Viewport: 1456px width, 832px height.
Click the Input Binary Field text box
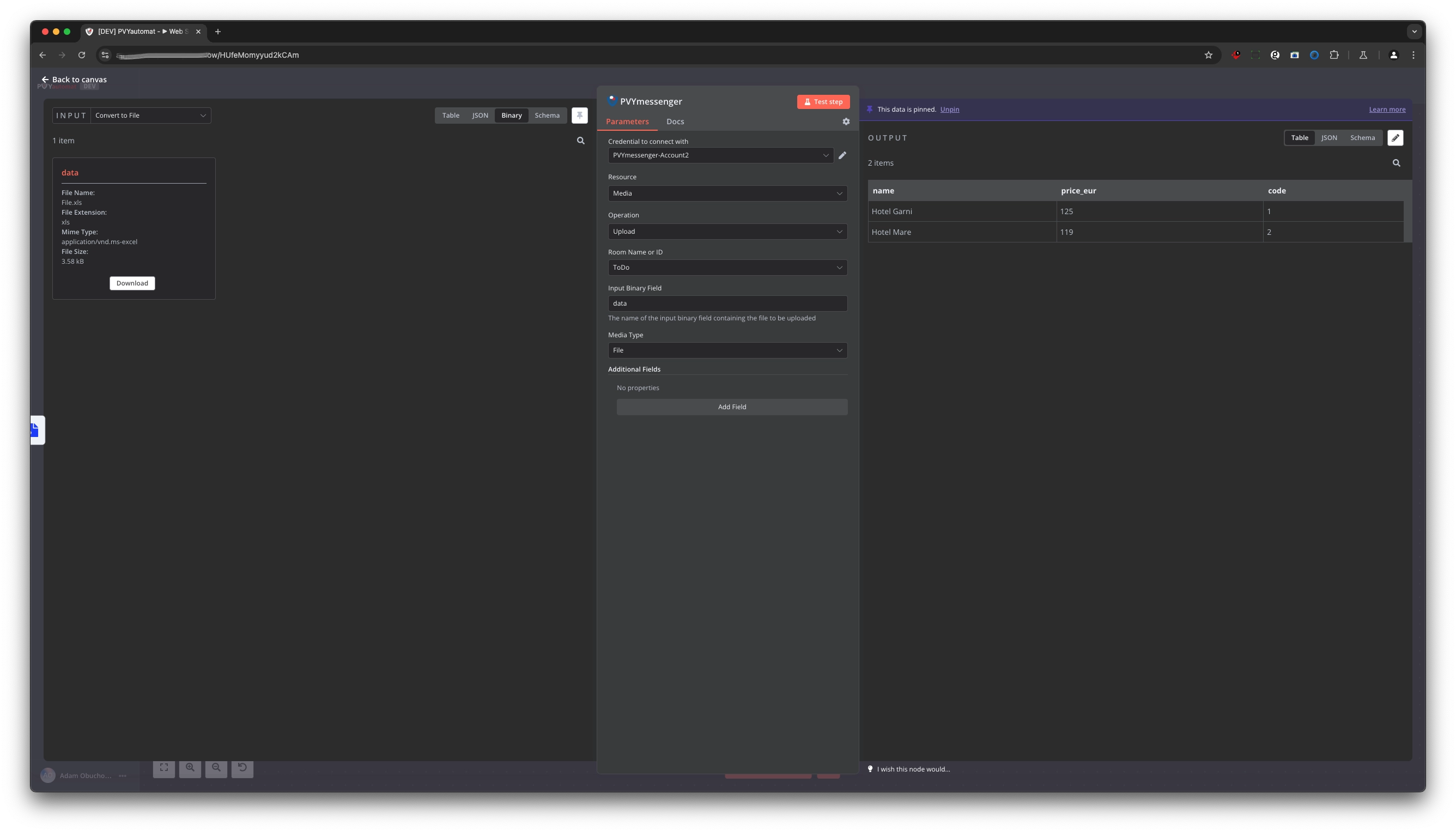point(727,303)
